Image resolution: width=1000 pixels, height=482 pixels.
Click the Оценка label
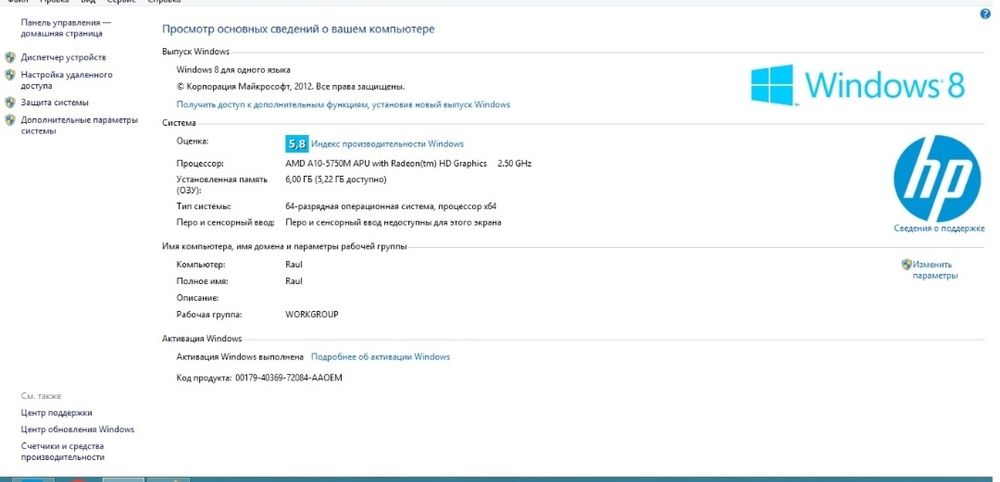pyautogui.click(x=193, y=141)
